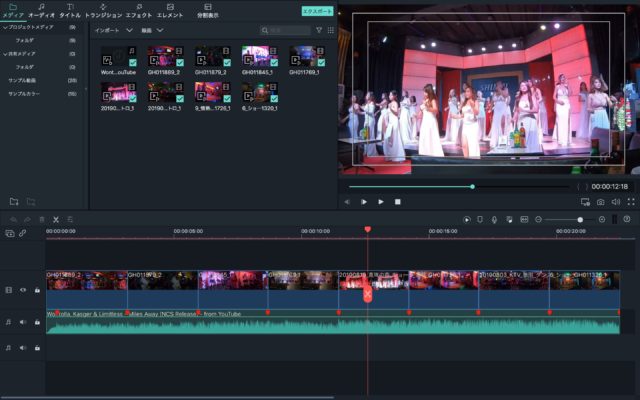Collapse the プロジェクトメディア tree folder
The width and height of the screenshot is (640, 400).
coord(4,27)
